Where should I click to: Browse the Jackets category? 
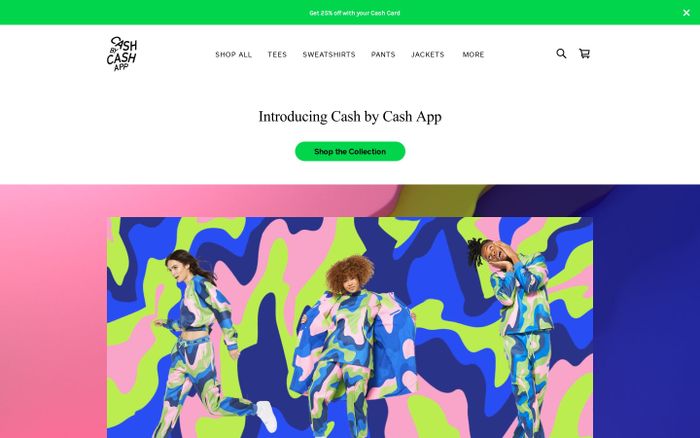coord(428,54)
